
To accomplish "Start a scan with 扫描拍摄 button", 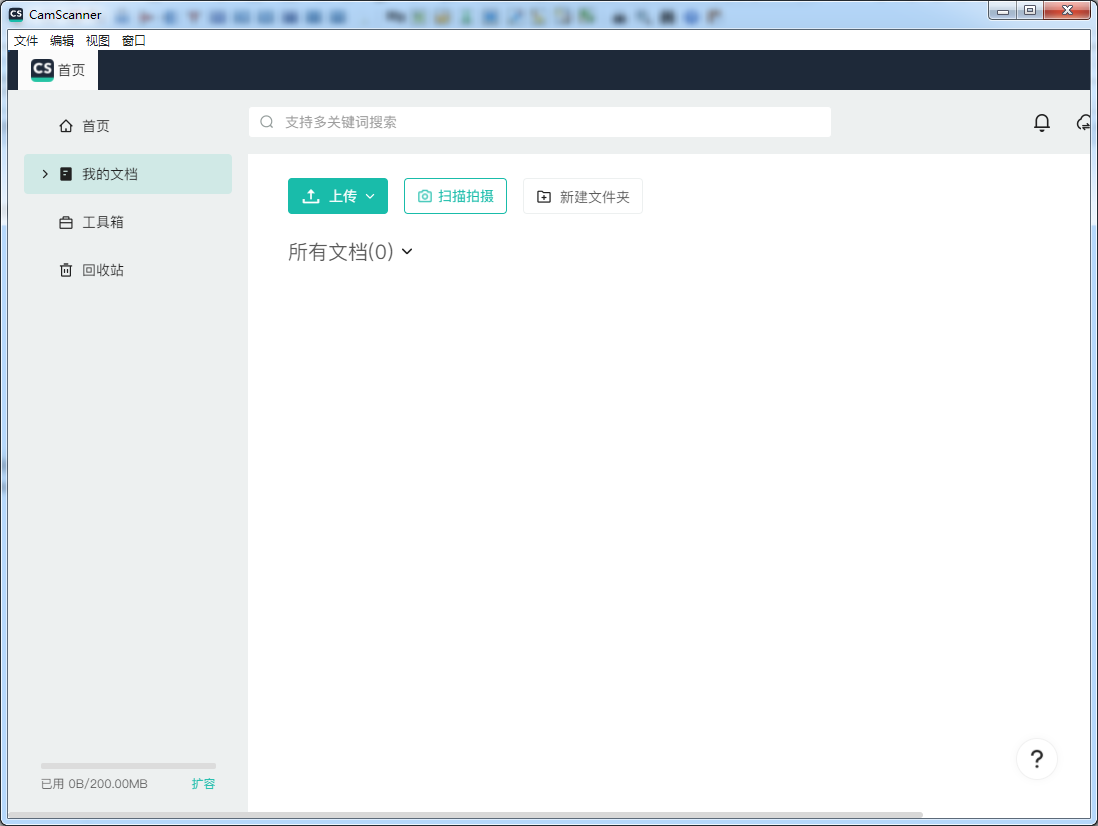I will (x=455, y=196).
